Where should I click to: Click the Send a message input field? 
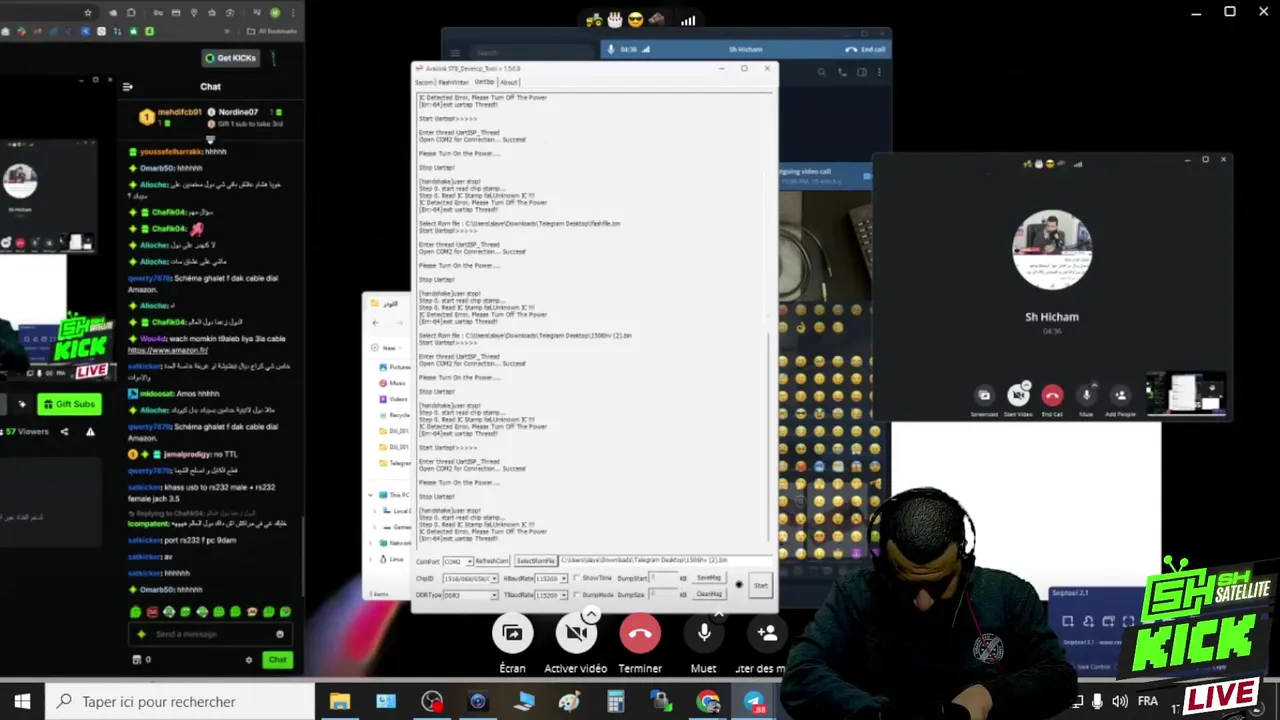point(210,634)
